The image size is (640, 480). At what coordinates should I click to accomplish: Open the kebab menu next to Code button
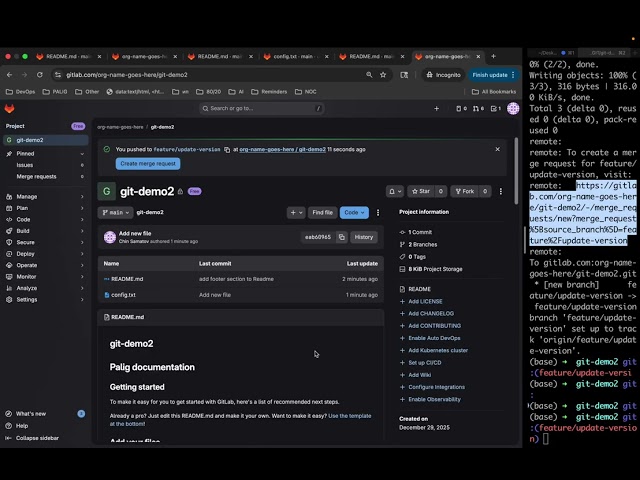pos(378,213)
